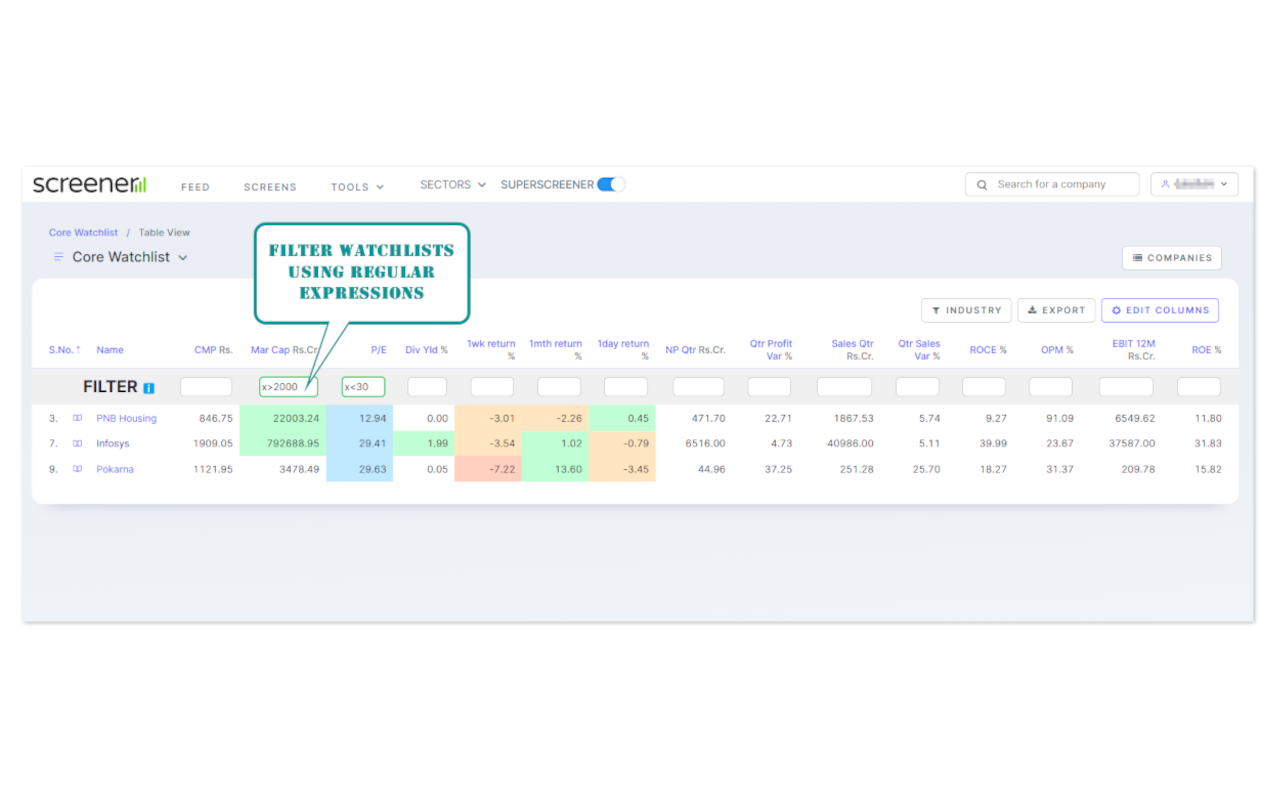Image resolution: width=1280 pixels, height=800 pixels.
Task: Sort by the Qtr Profit Var % column
Action: (x=771, y=350)
